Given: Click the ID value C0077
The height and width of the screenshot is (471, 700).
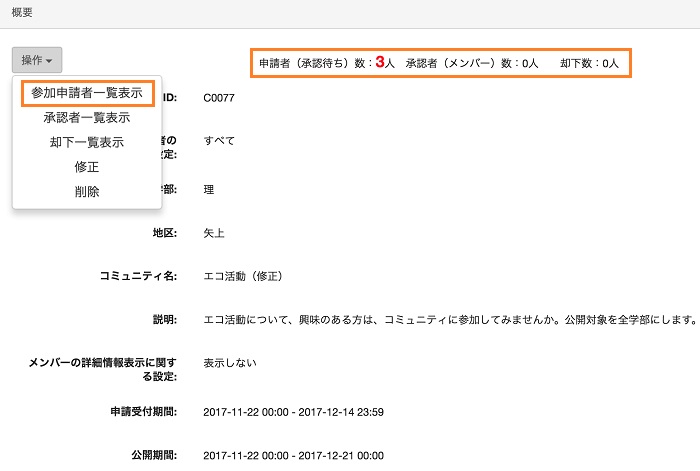Looking at the screenshot, I should coord(219,98).
